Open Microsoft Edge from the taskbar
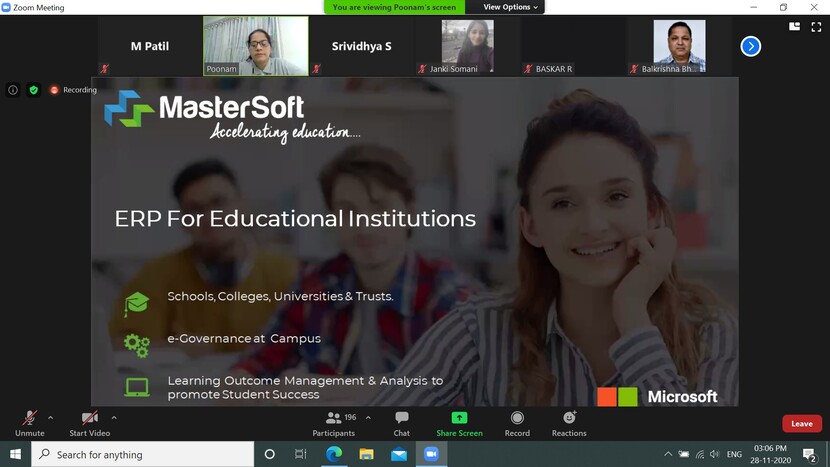 tap(334, 454)
